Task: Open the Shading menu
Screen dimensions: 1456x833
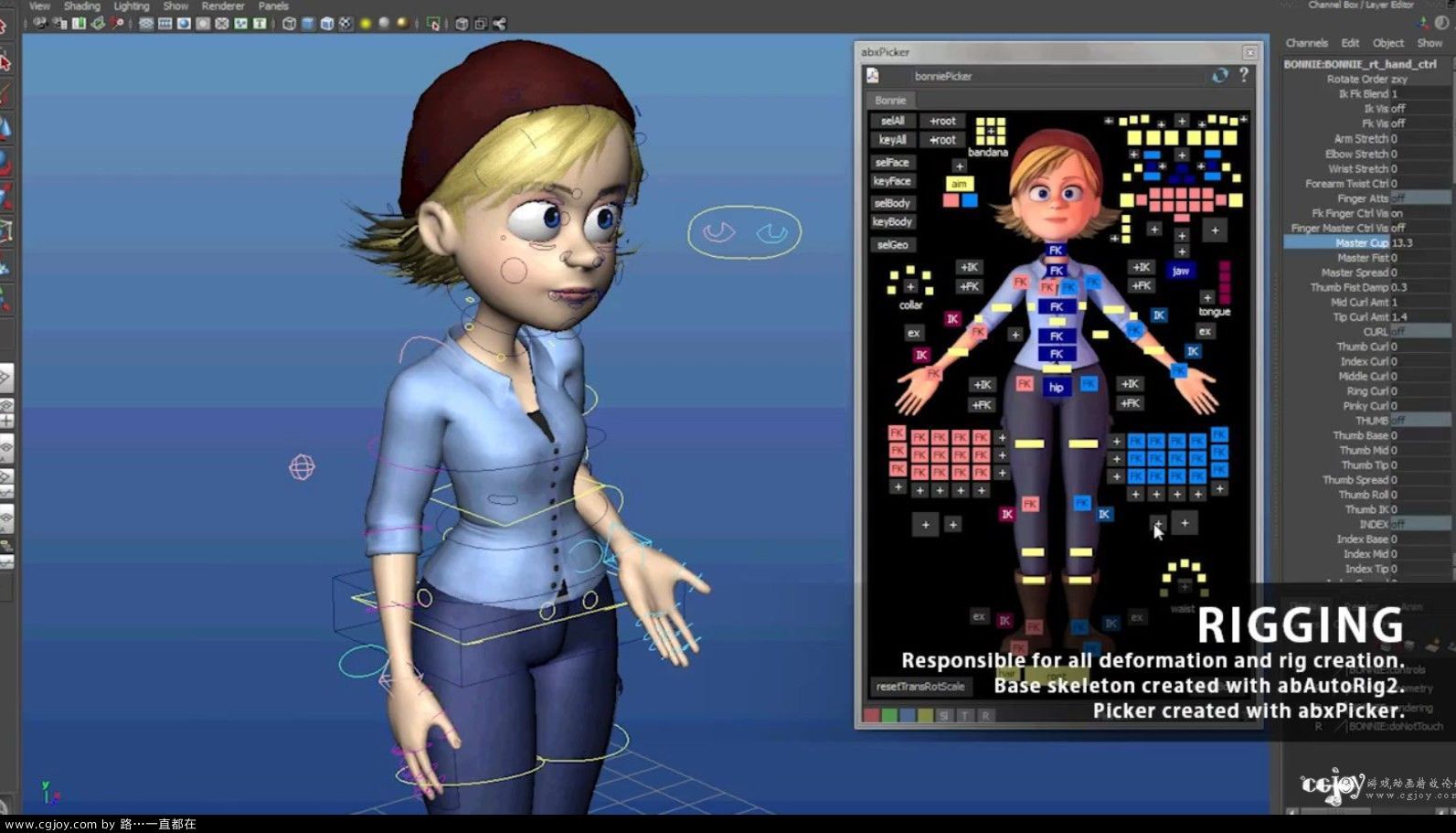Action: click(x=81, y=5)
